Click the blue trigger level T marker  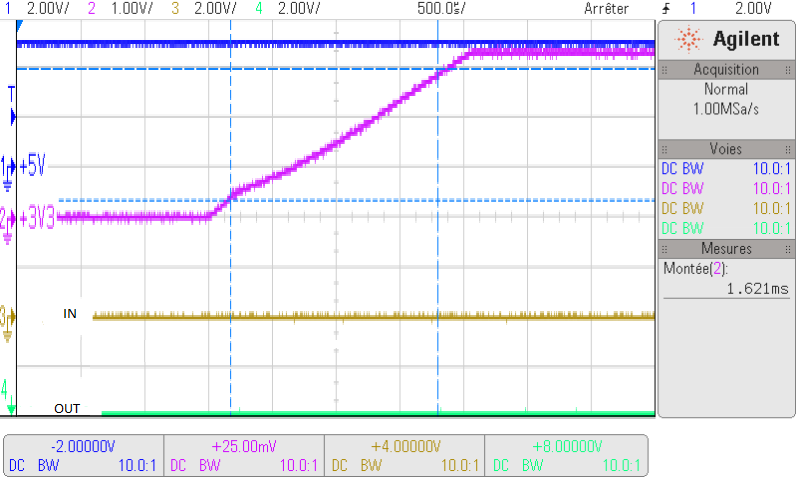pyautogui.click(x=12, y=106)
